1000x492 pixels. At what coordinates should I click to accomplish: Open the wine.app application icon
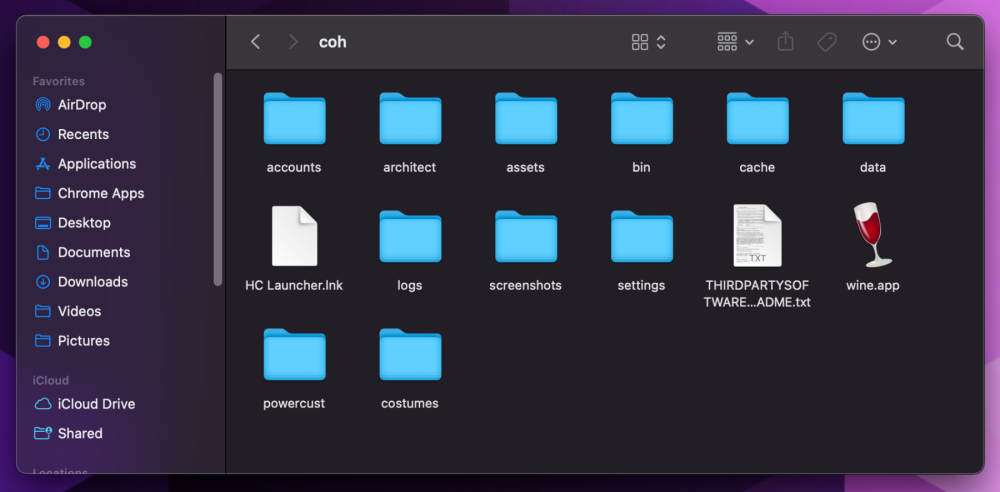872,236
